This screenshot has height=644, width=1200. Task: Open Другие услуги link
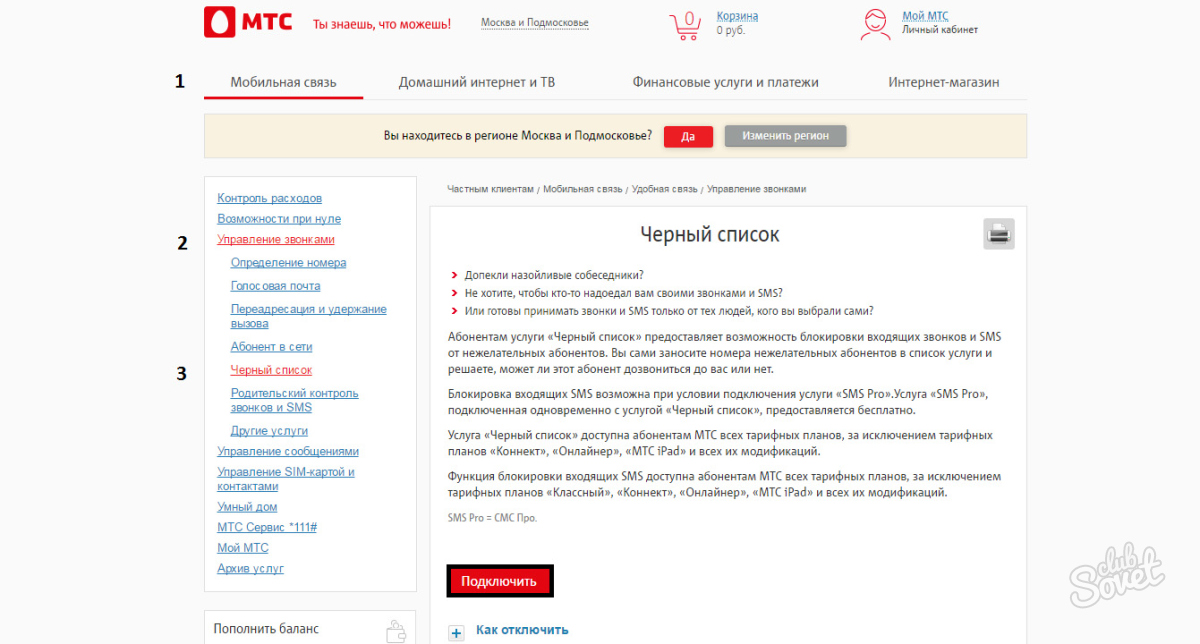269,430
